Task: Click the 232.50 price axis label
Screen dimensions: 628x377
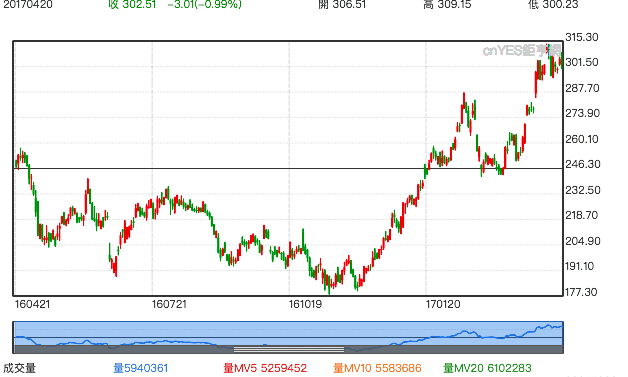Action: coord(583,190)
